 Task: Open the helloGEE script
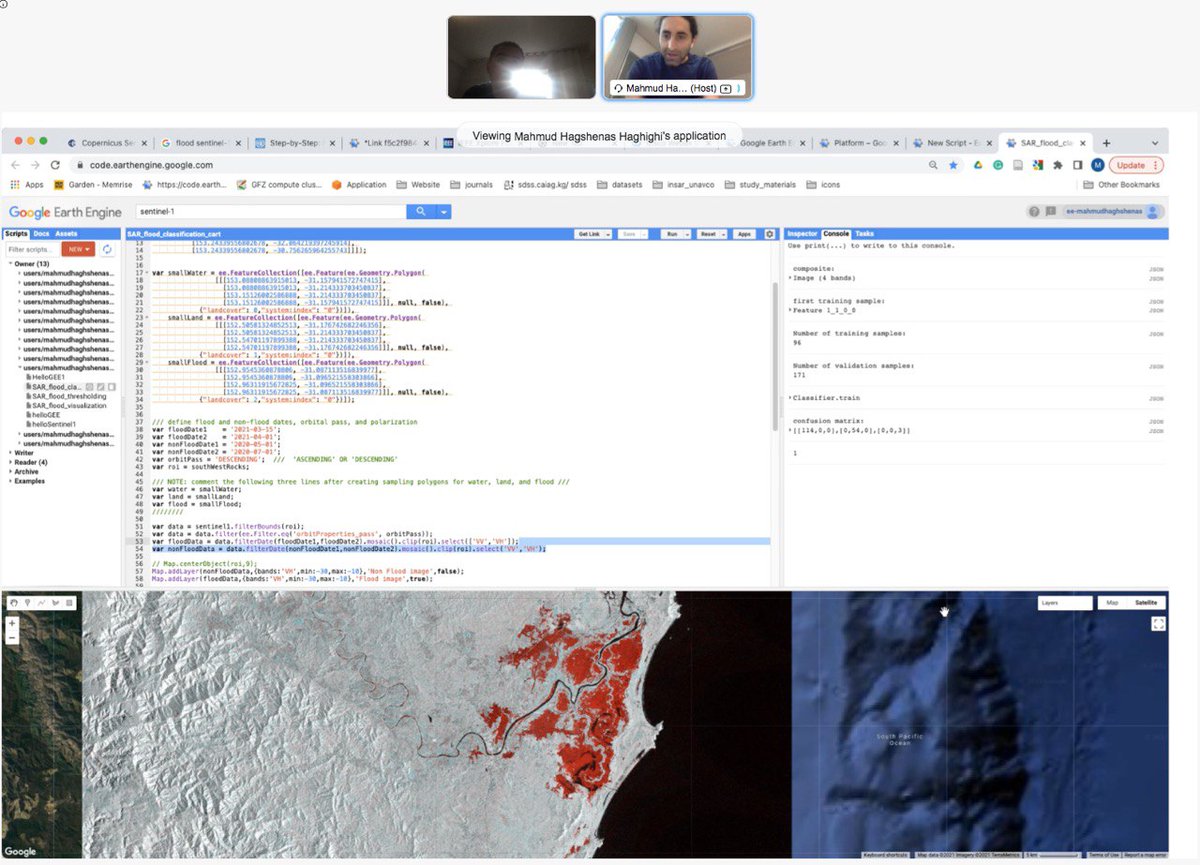[x=46, y=415]
